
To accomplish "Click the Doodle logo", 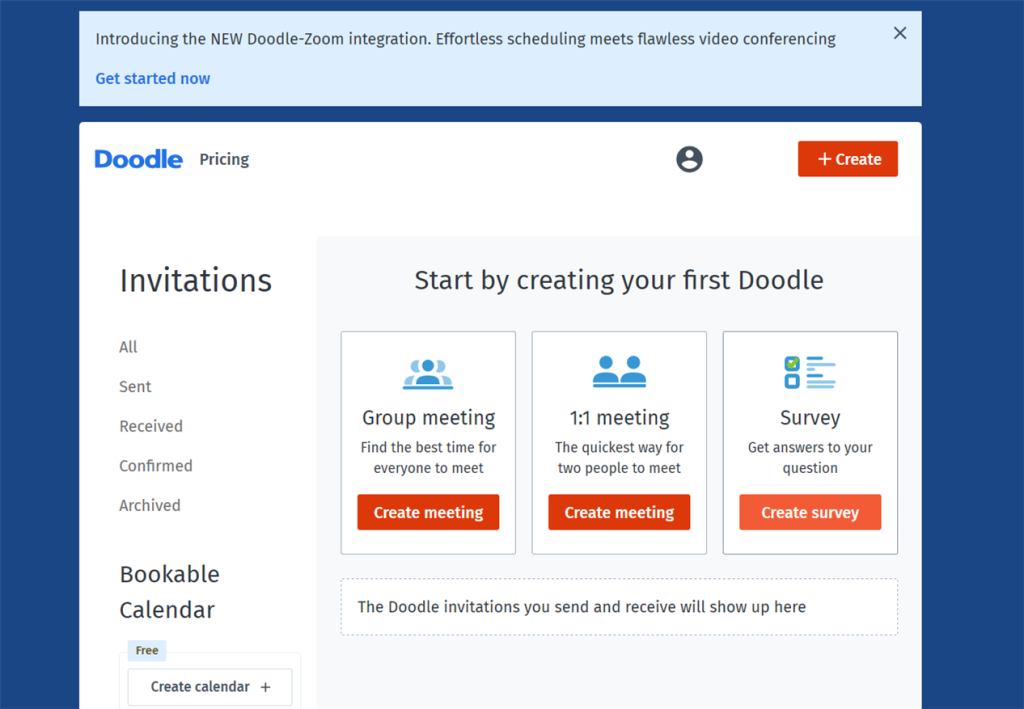I will (x=139, y=159).
